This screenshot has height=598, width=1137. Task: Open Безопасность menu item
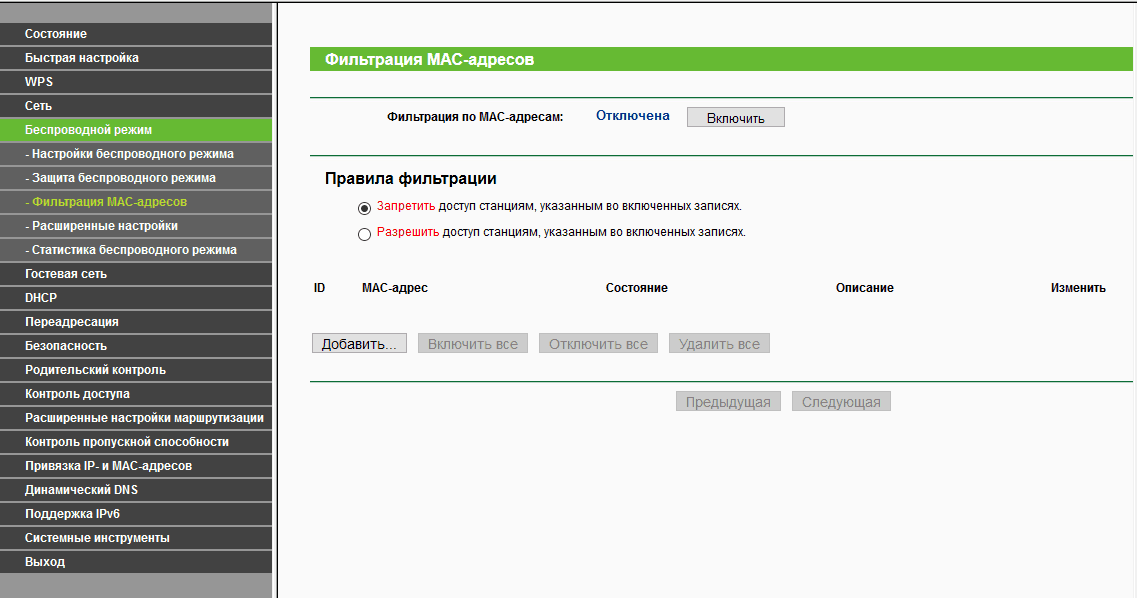pos(136,346)
